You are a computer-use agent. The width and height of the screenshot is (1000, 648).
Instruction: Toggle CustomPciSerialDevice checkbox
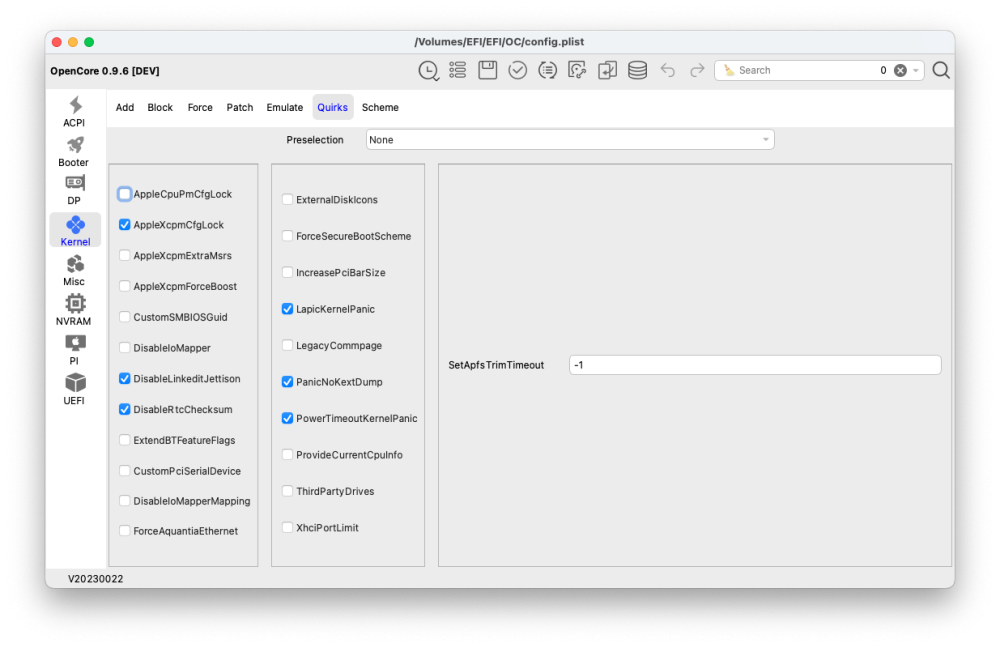124,471
